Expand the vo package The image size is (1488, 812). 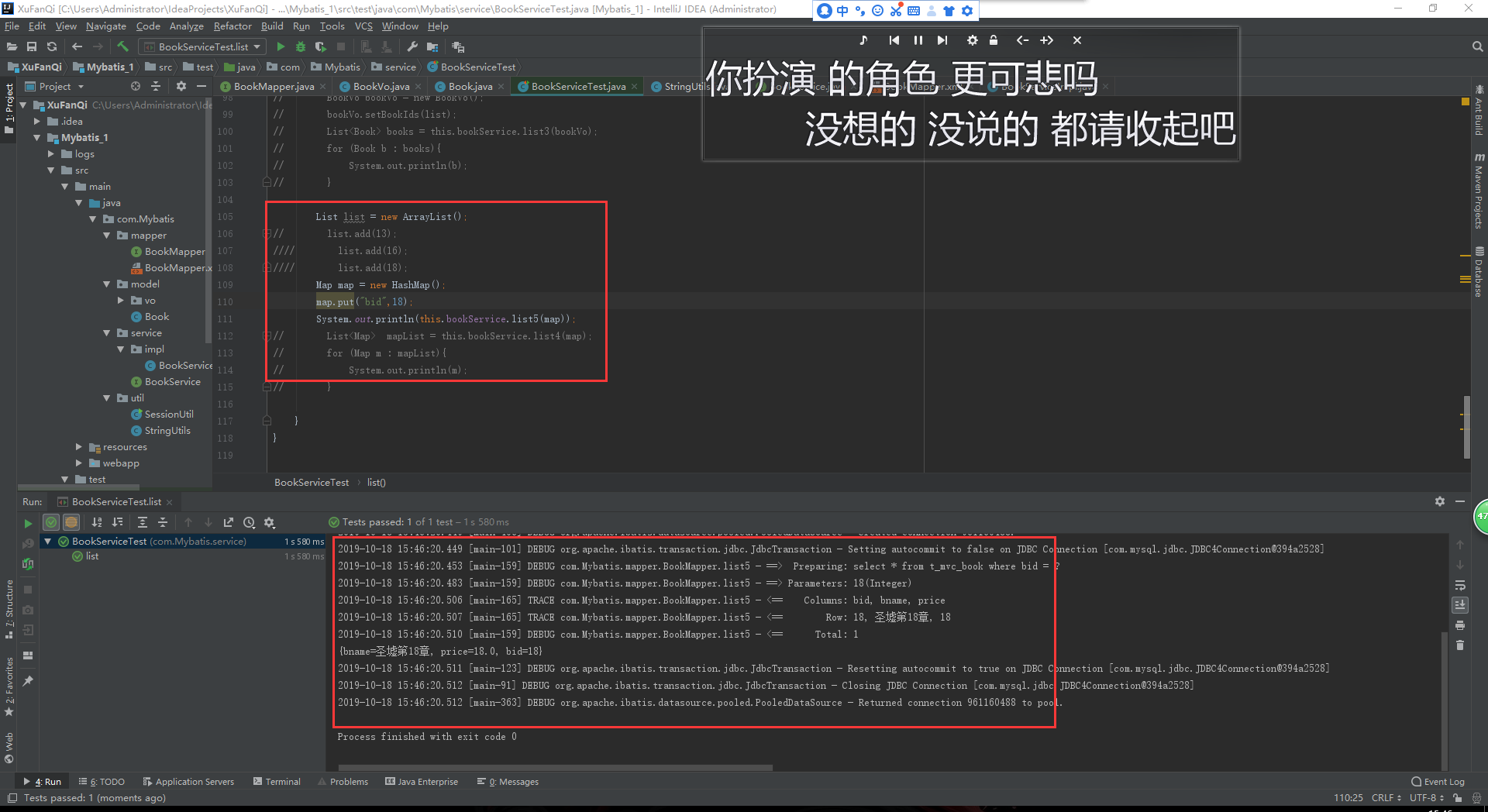pos(121,301)
